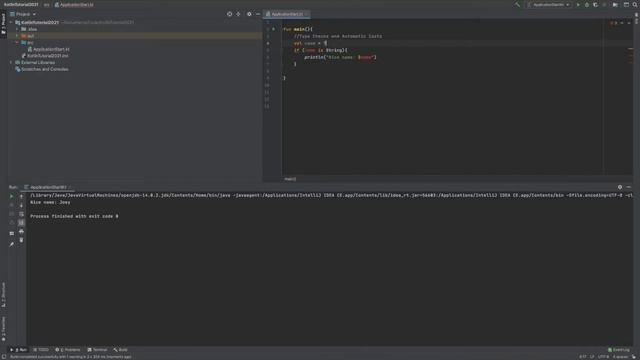Click the locate file target icon in Project panel

click(229, 14)
